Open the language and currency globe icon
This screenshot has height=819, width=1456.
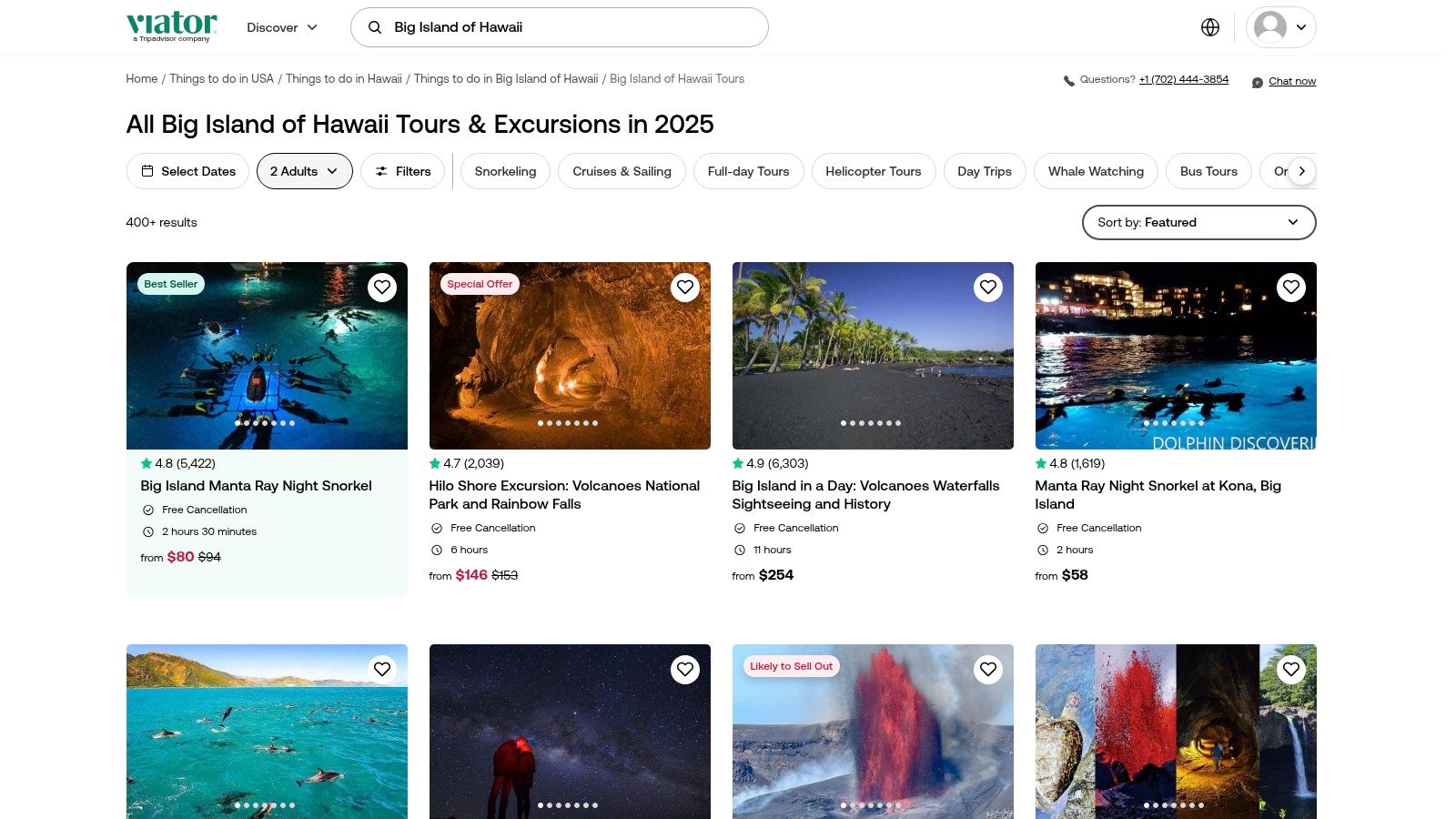coord(1210,27)
